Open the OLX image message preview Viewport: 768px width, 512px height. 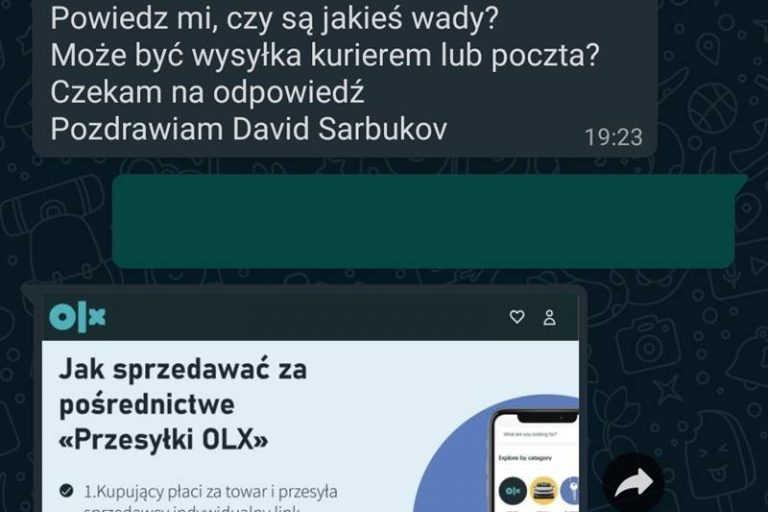tap(310, 402)
